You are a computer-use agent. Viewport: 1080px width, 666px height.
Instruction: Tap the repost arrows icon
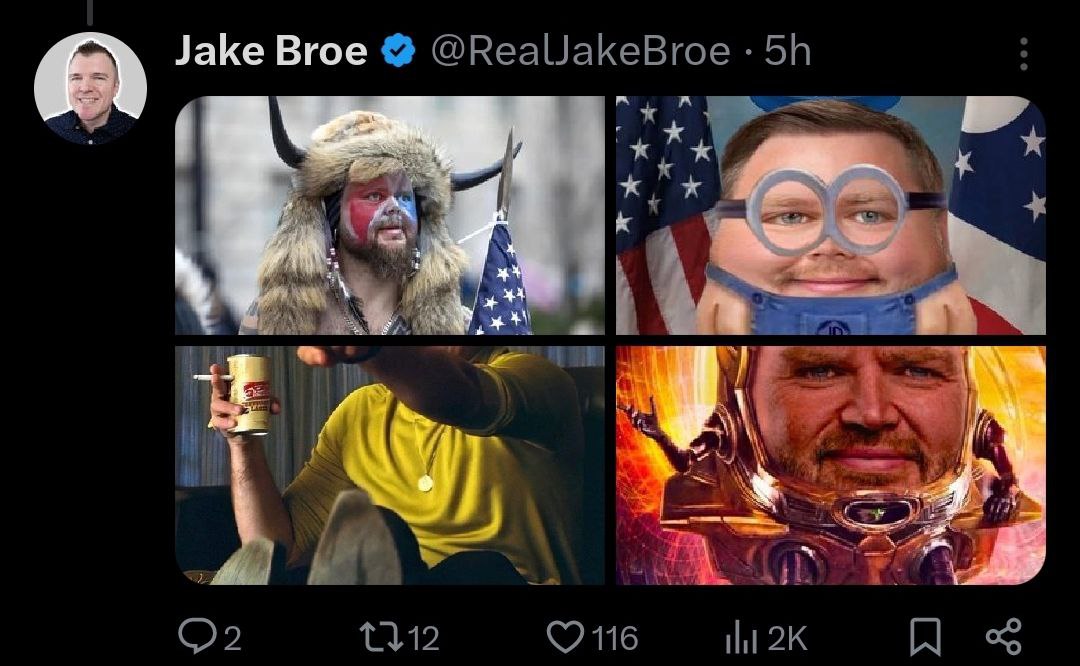382,636
